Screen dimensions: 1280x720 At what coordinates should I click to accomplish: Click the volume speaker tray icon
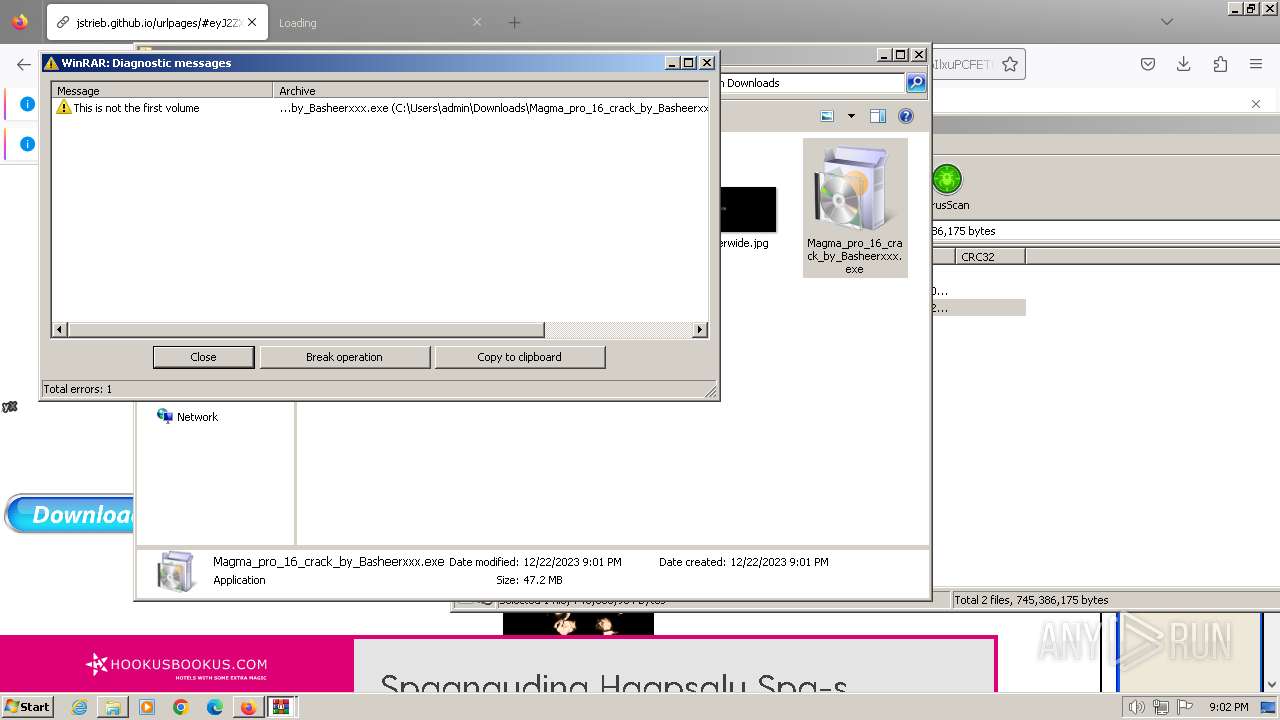coord(1136,707)
